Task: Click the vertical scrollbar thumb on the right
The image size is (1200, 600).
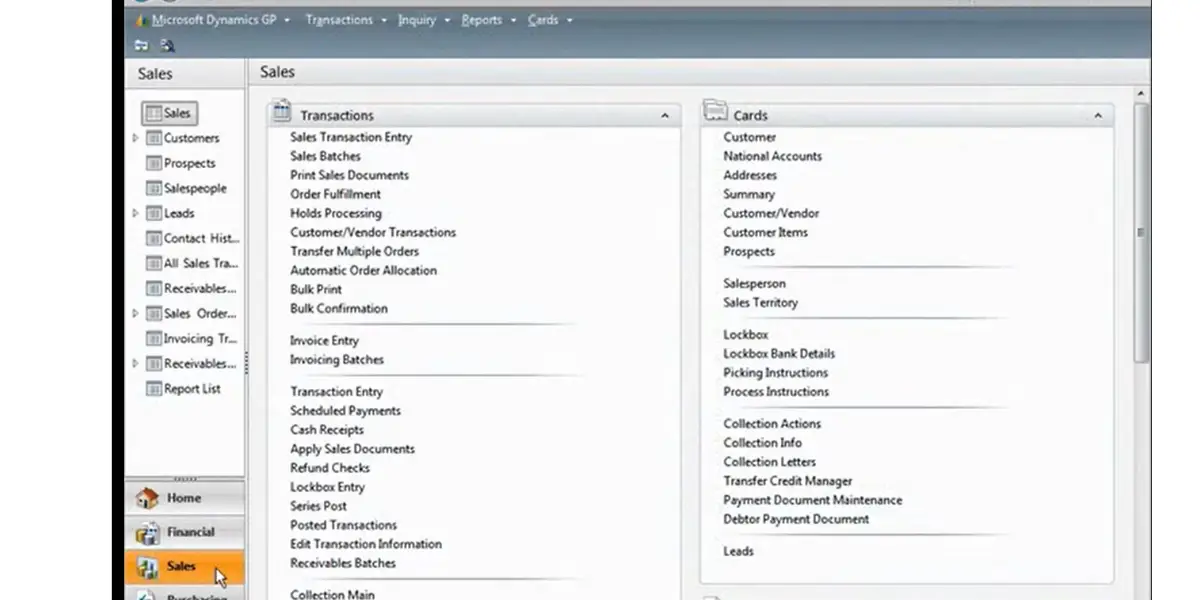Action: (x=1141, y=232)
